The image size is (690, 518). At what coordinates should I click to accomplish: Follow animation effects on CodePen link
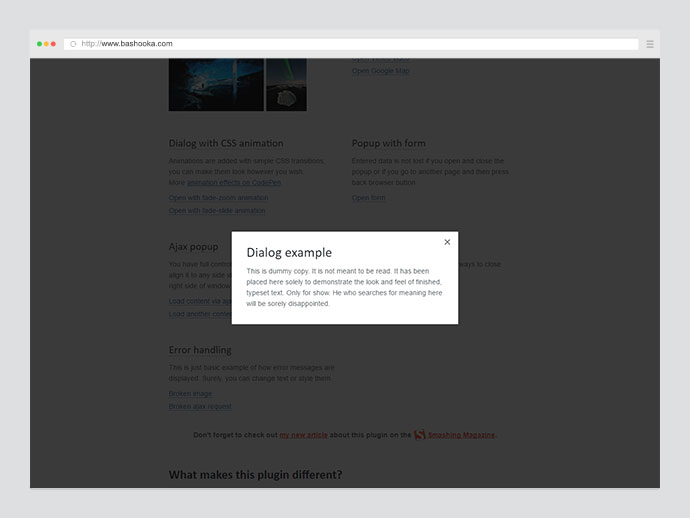coord(234,183)
